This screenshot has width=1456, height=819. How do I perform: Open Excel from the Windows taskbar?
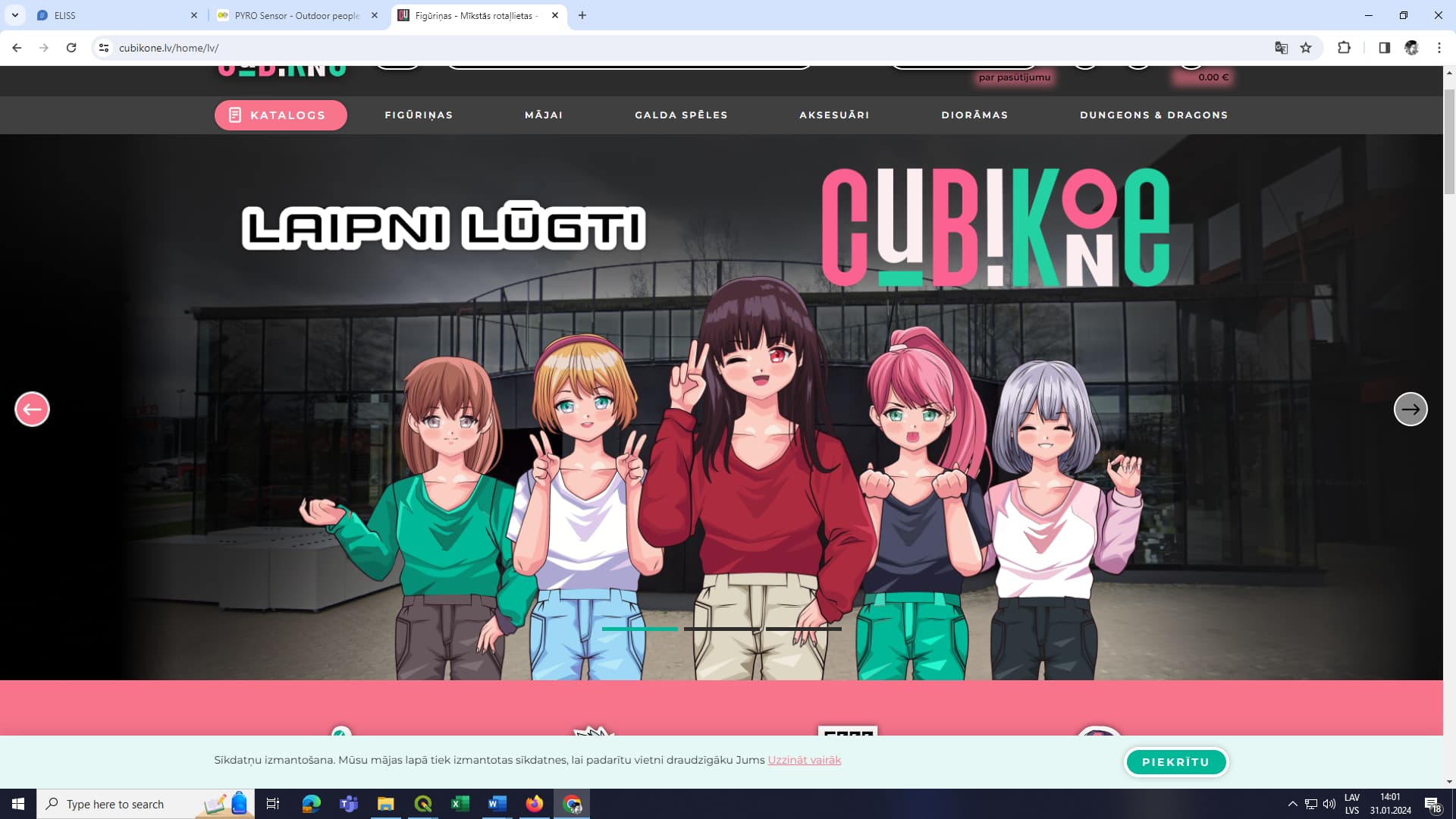(x=460, y=804)
